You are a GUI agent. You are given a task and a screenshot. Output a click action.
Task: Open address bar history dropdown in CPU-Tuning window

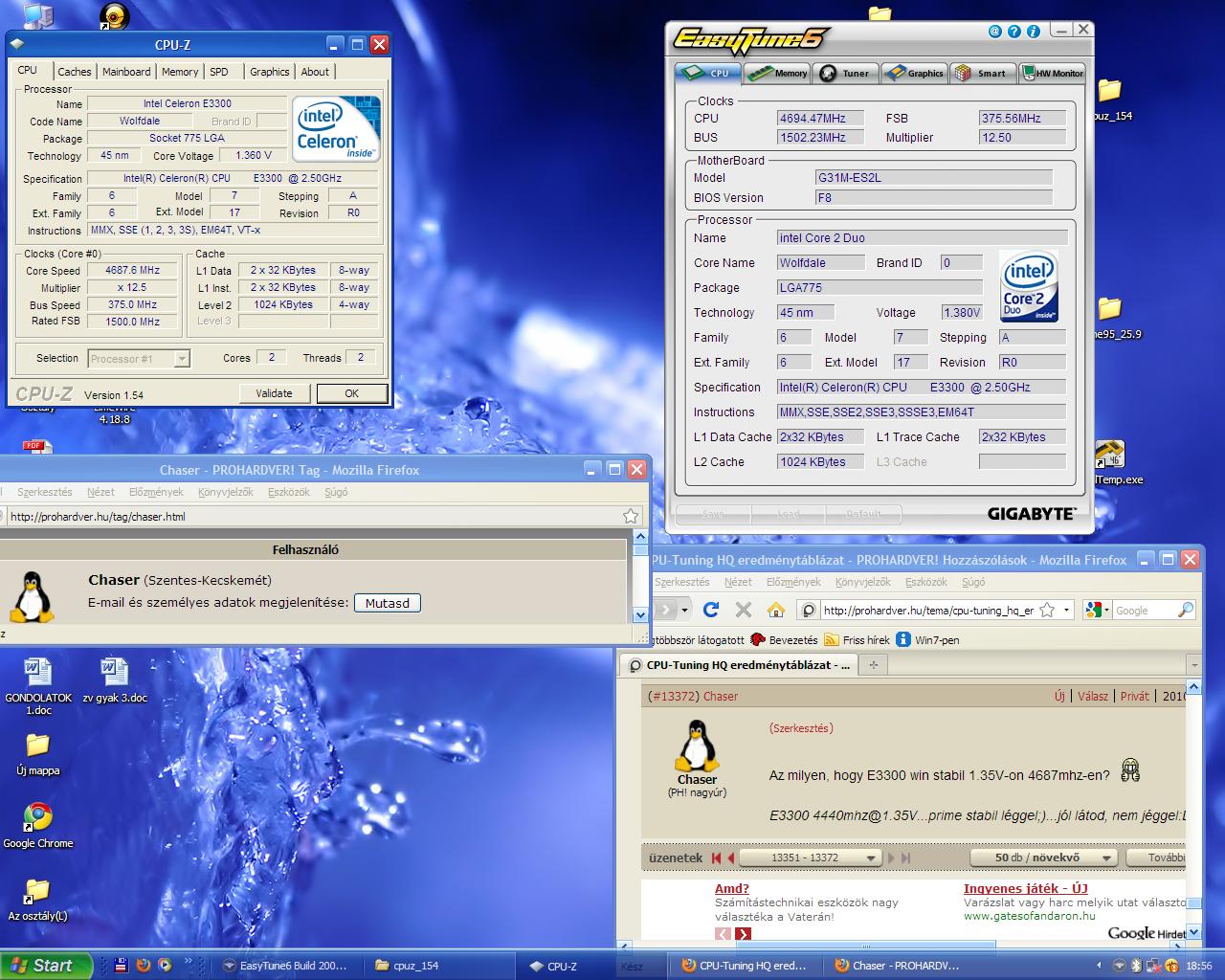coord(1066,610)
